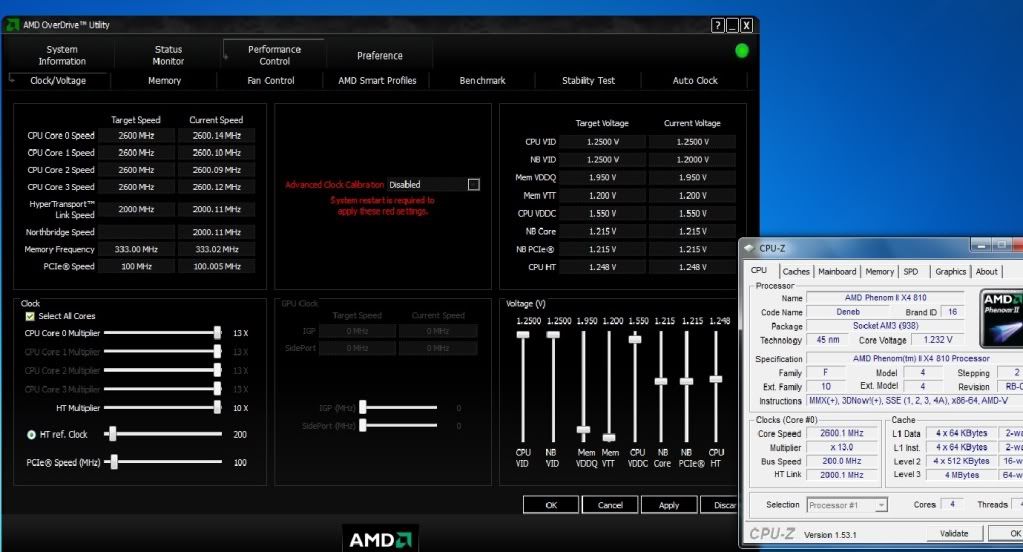Click the AMD logo at bottom
This screenshot has width=1023, height=552.
coord(380,539)
